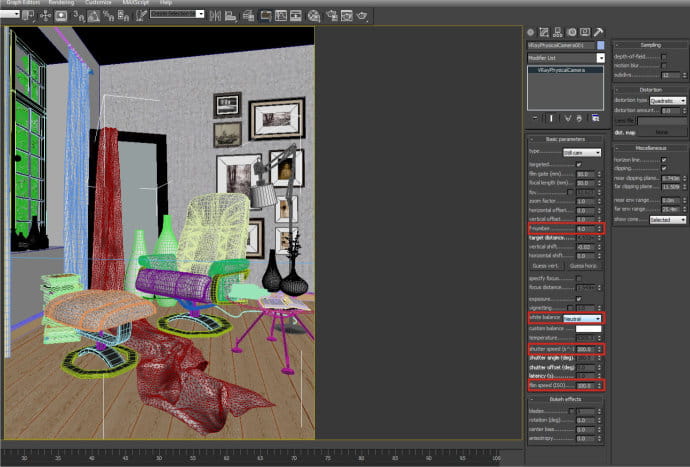
Task: Open the distortion type dropdown
Action: [668, 101]
